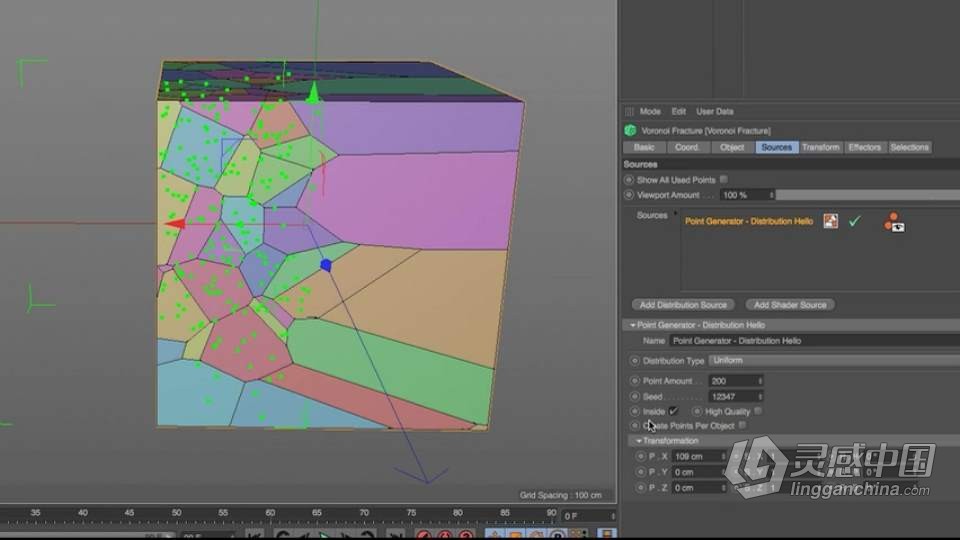
Task: Enable the Show All Used Points checkbox
Action: tap(724, 180)
